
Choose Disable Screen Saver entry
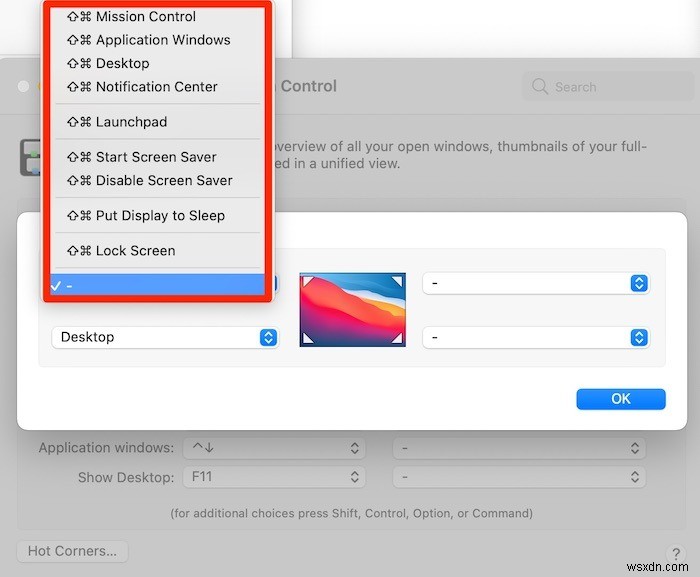tap(157, 180)
